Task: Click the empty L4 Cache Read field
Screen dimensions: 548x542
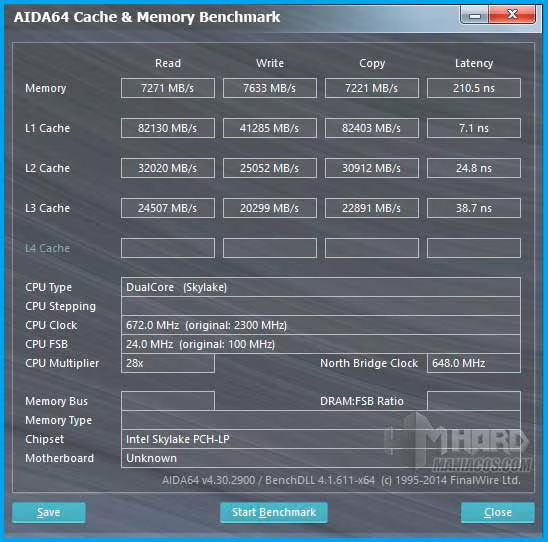Action: click(x=168, y=248)
